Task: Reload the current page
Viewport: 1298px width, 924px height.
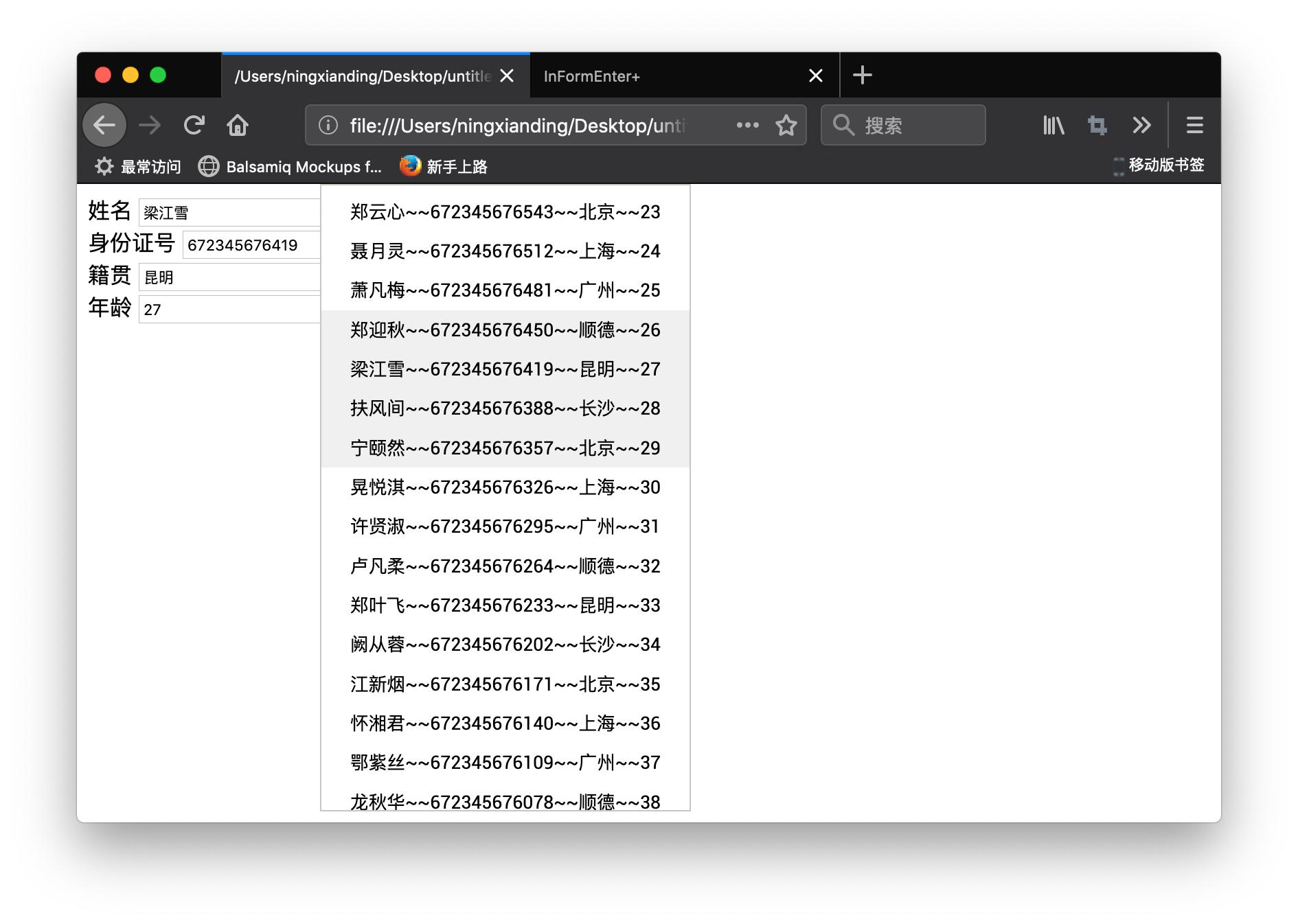Action: 194,126
